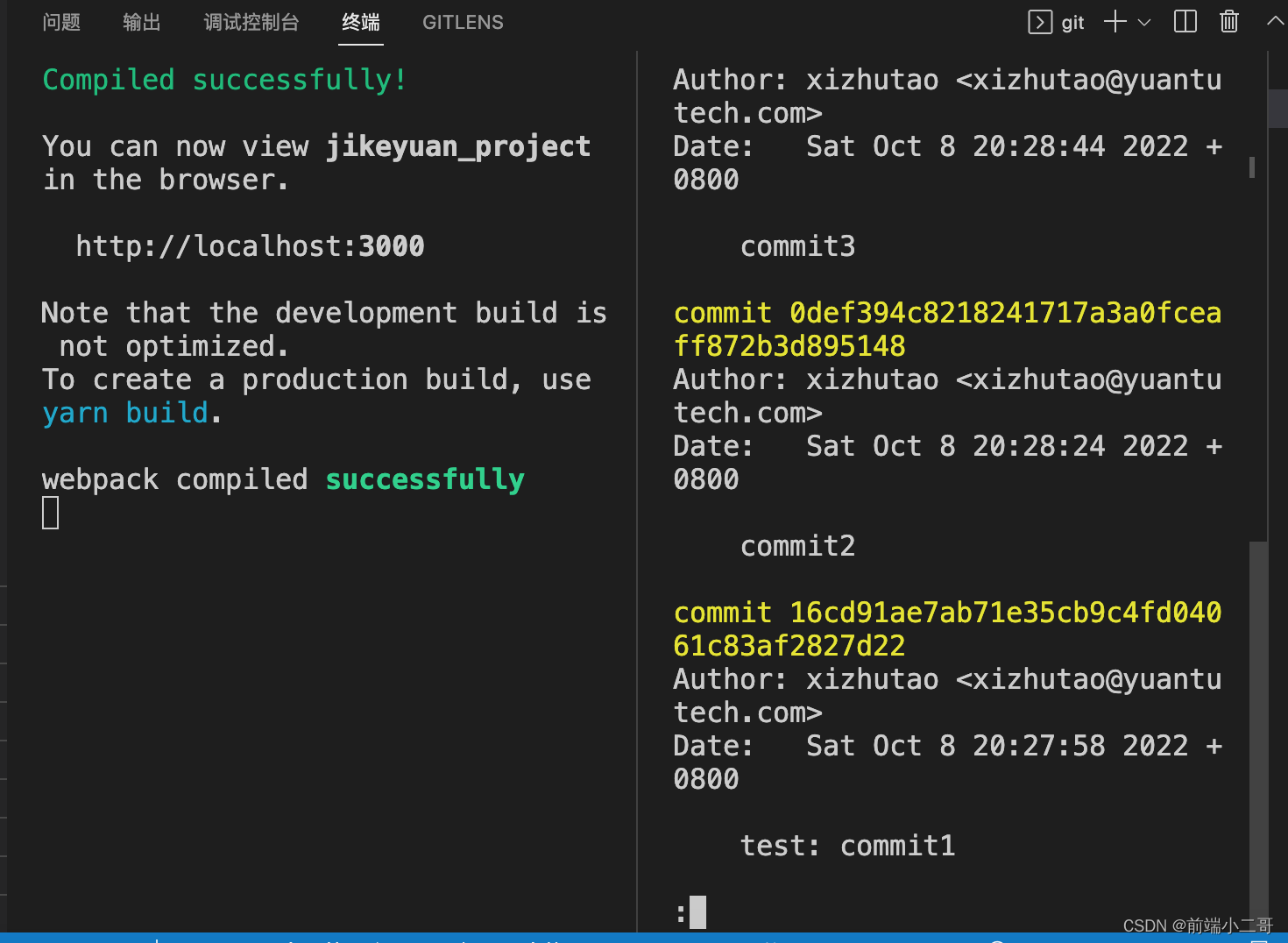
Task: Click the pager prompt cursor after colon
Action: [x=697, y=912]
